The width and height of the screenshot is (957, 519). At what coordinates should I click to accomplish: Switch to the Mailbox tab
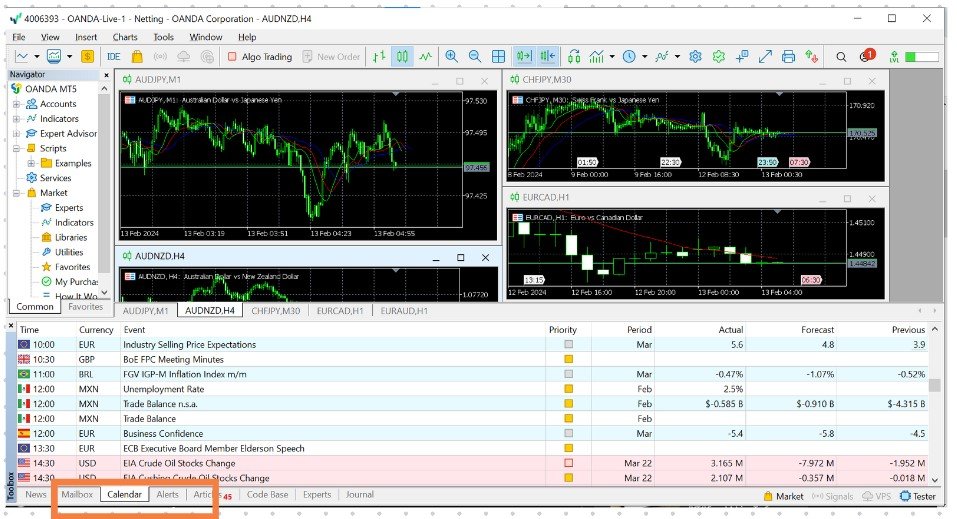coord(77,495)
